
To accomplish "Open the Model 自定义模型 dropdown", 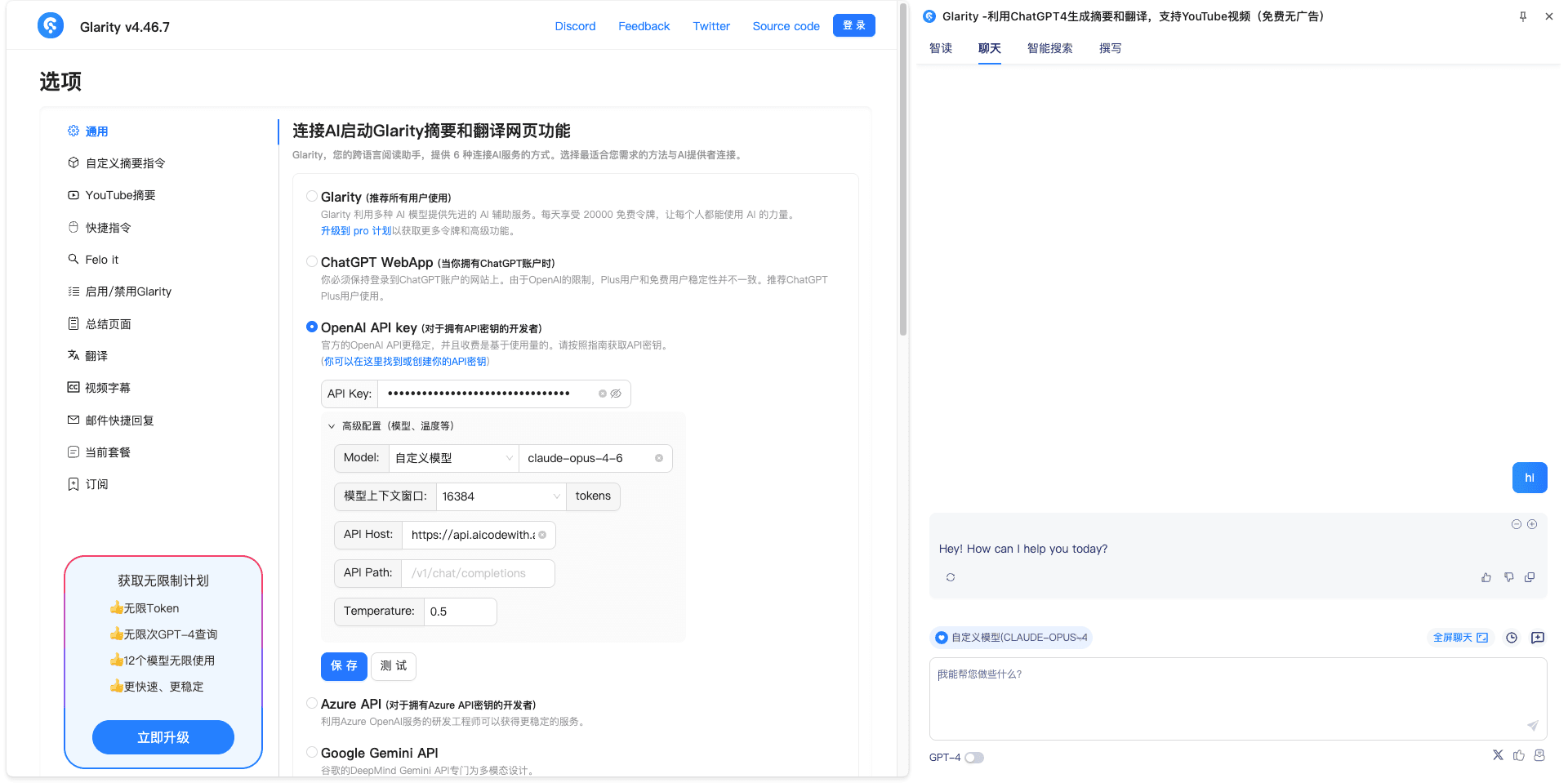I will [454, 458].
